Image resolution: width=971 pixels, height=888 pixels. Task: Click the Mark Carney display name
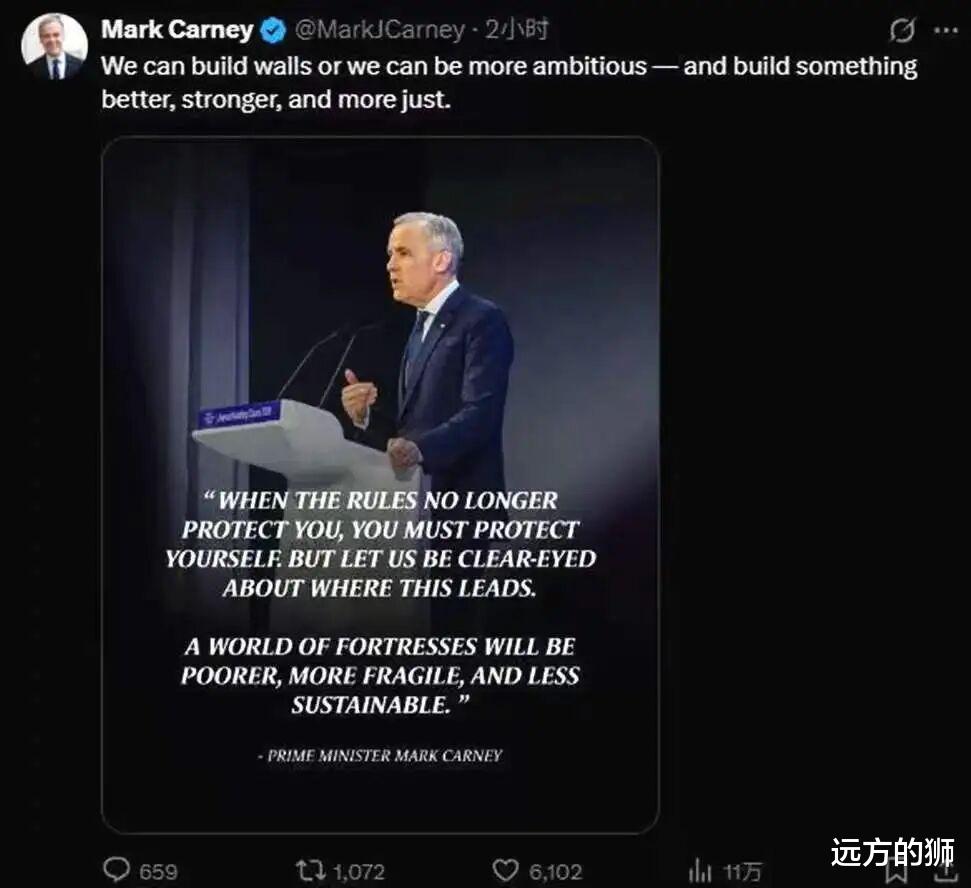pyautogui.click(x=177, y=30)
